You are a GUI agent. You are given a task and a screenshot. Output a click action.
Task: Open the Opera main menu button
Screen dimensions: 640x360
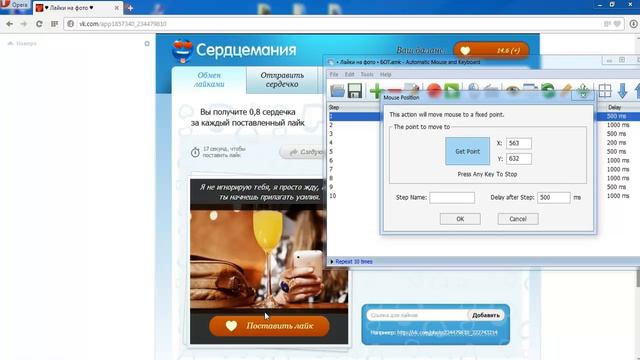point(14,5)
